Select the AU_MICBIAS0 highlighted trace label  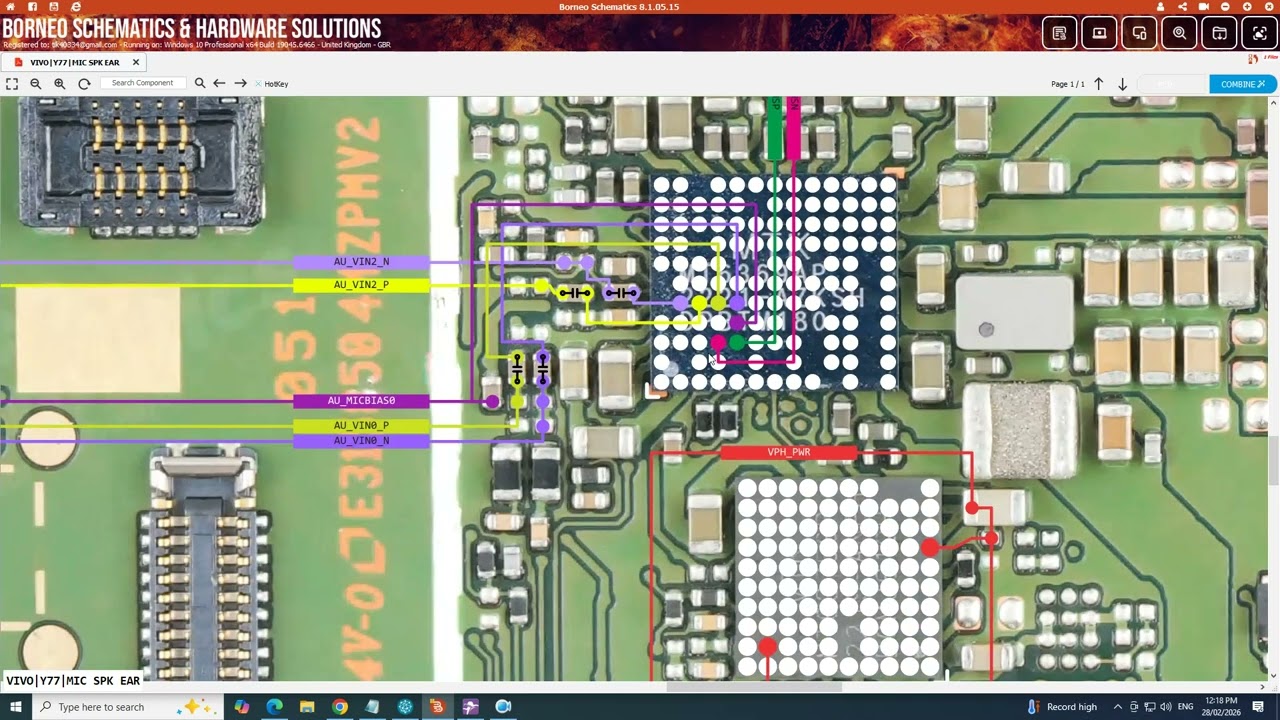tap(360, 400)
